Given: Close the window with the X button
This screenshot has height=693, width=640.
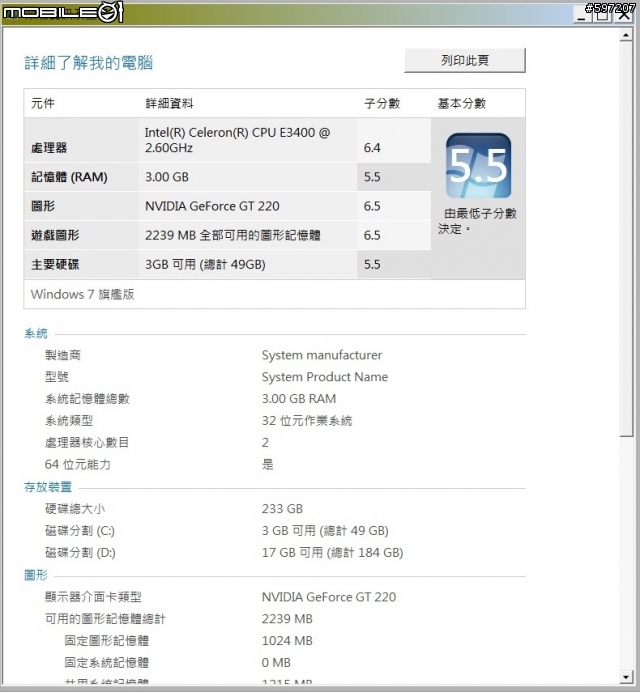Looking at the screenshot, I should [624, 15].
